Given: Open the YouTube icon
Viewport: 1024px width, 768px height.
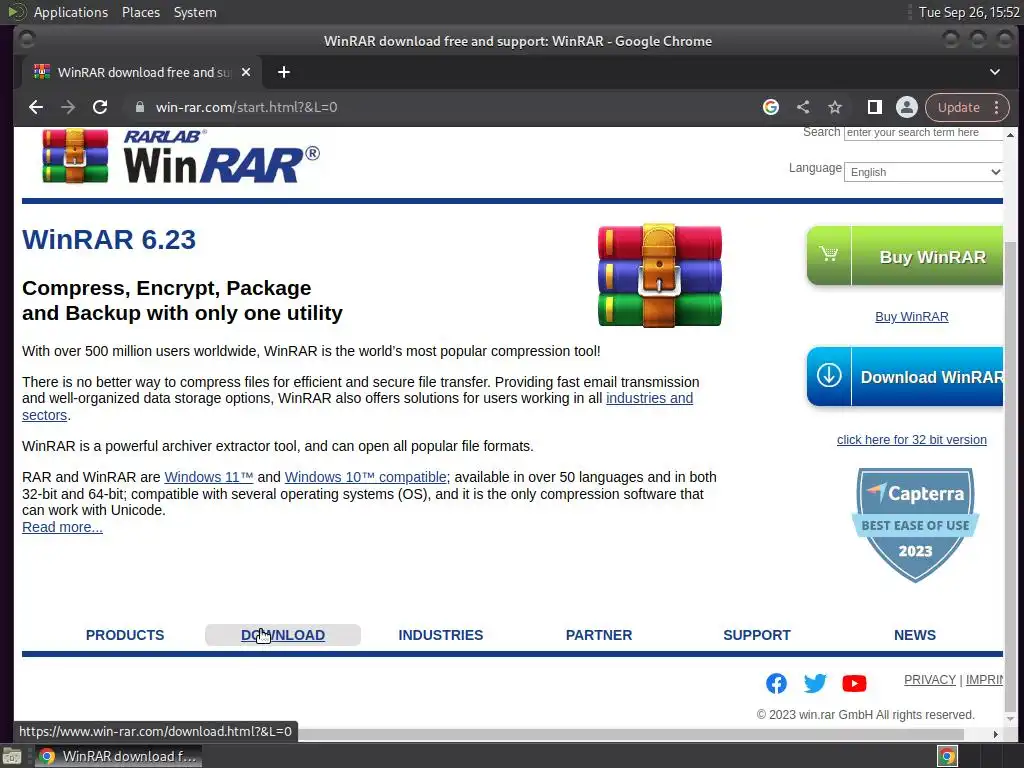Looking at the screenshot, I should click(x=854, y=683).
